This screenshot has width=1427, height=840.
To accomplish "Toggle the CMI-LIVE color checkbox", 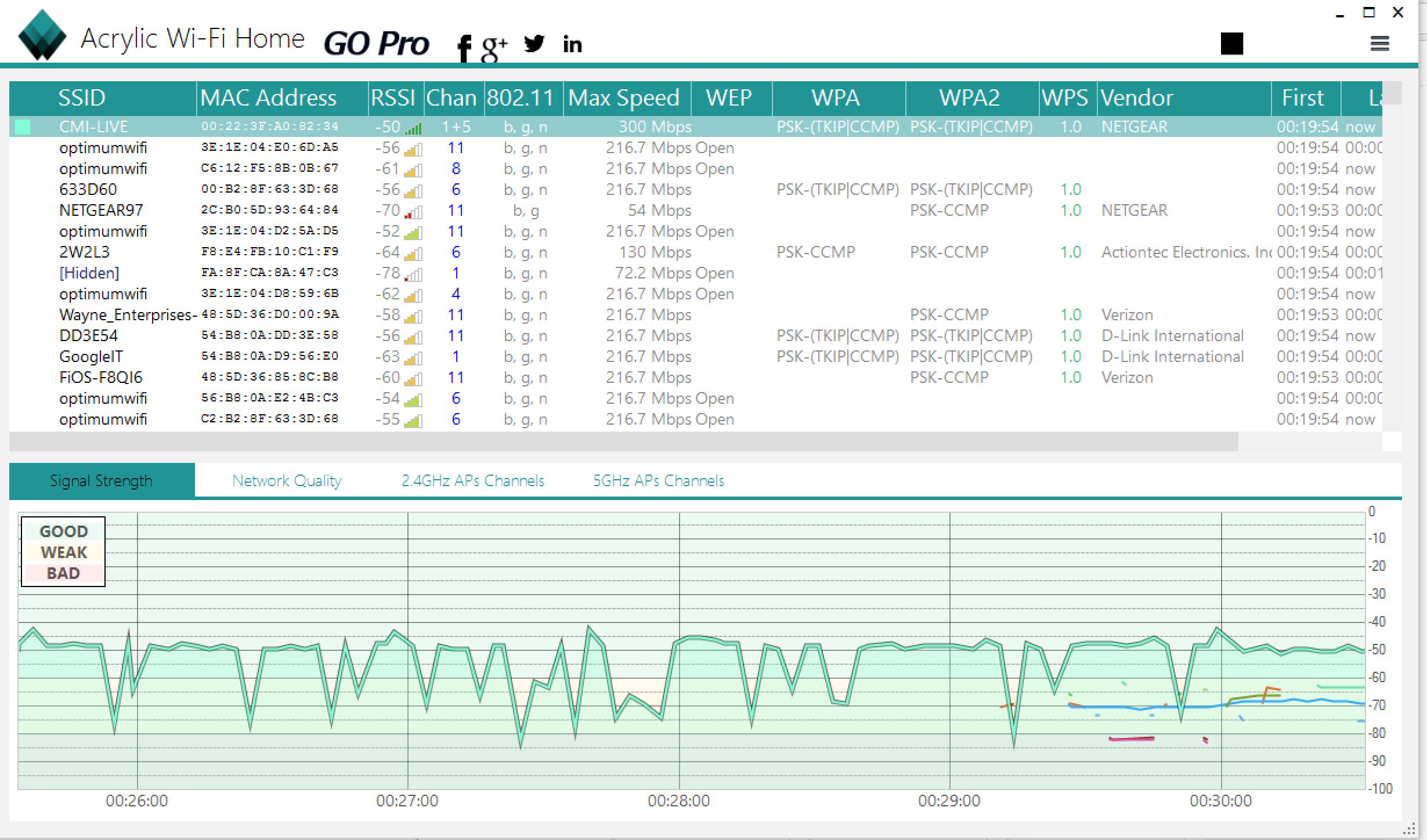I will pos(23,127).
